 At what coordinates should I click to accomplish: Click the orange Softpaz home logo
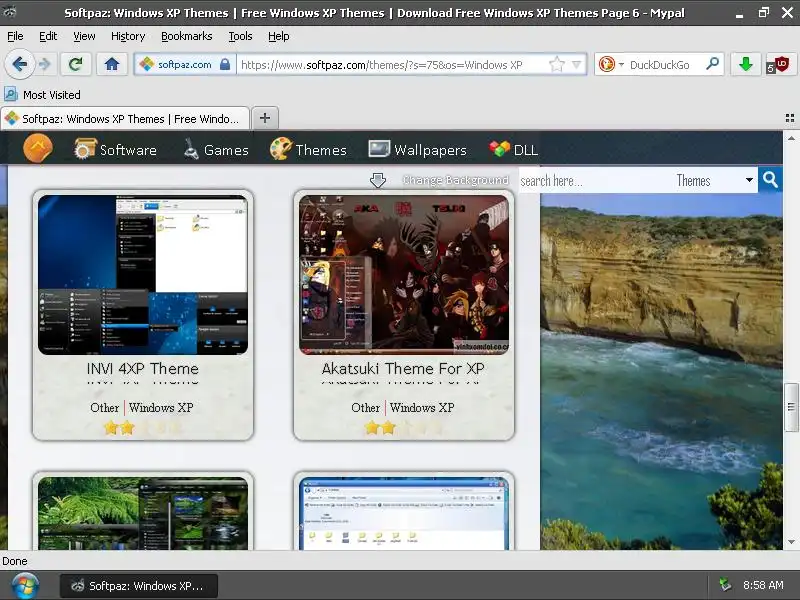pos(38,148)
